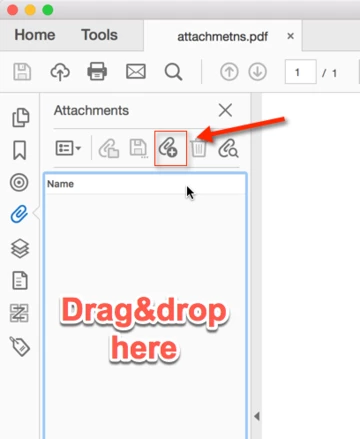Viewport: 360px width, 439px height.
Task: Switch to the Home tab
Action: coord(35,35)
